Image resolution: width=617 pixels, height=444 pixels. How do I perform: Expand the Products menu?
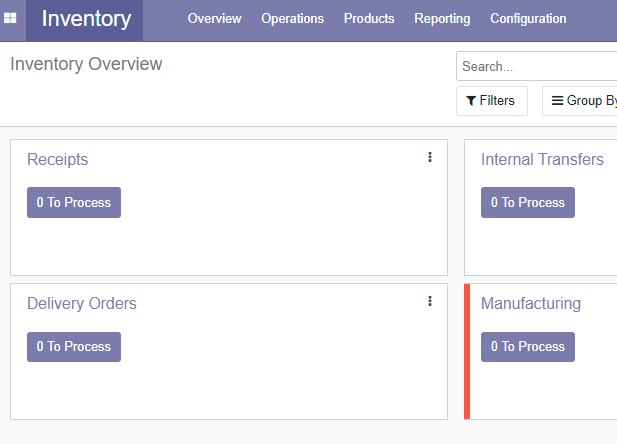[x=369, y=18]
